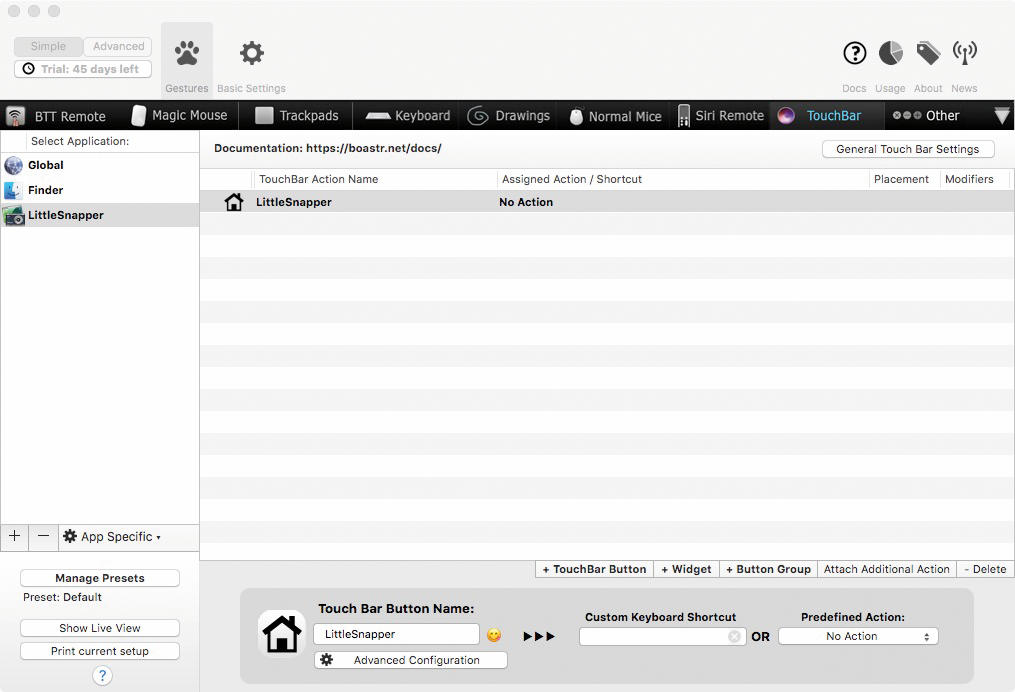Screen dimensions: 1015x692
Task: Open News antenna icon
Action: [965, 53]
